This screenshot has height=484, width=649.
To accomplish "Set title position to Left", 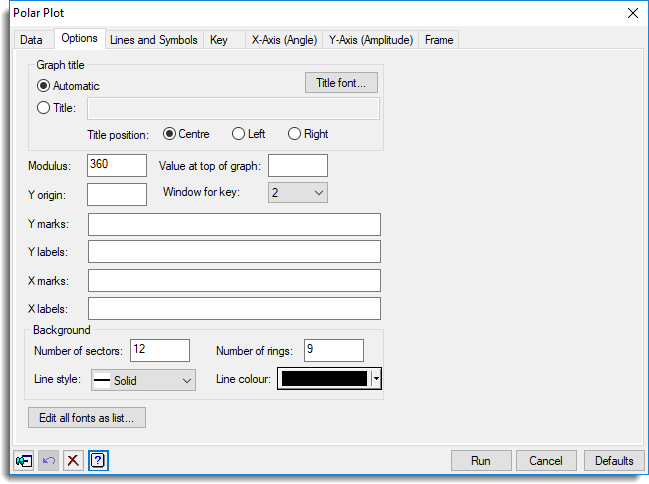I will (x=238, y=134).
